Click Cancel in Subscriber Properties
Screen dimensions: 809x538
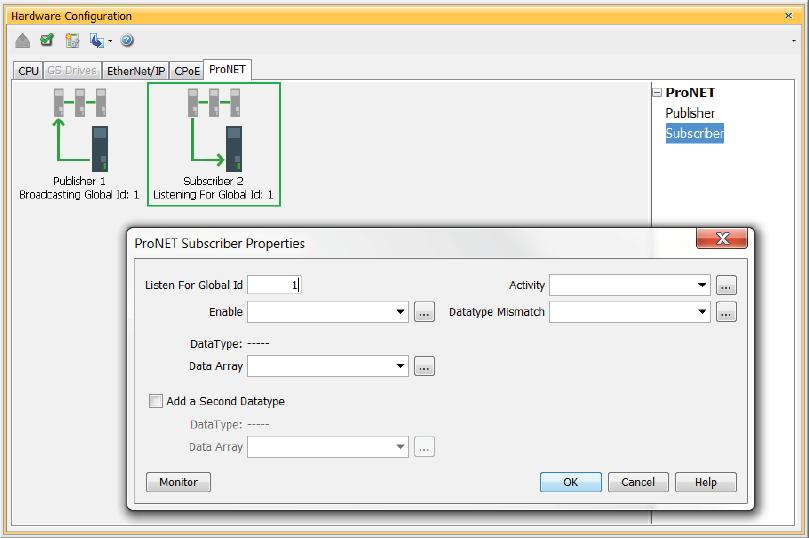[638, 482]
